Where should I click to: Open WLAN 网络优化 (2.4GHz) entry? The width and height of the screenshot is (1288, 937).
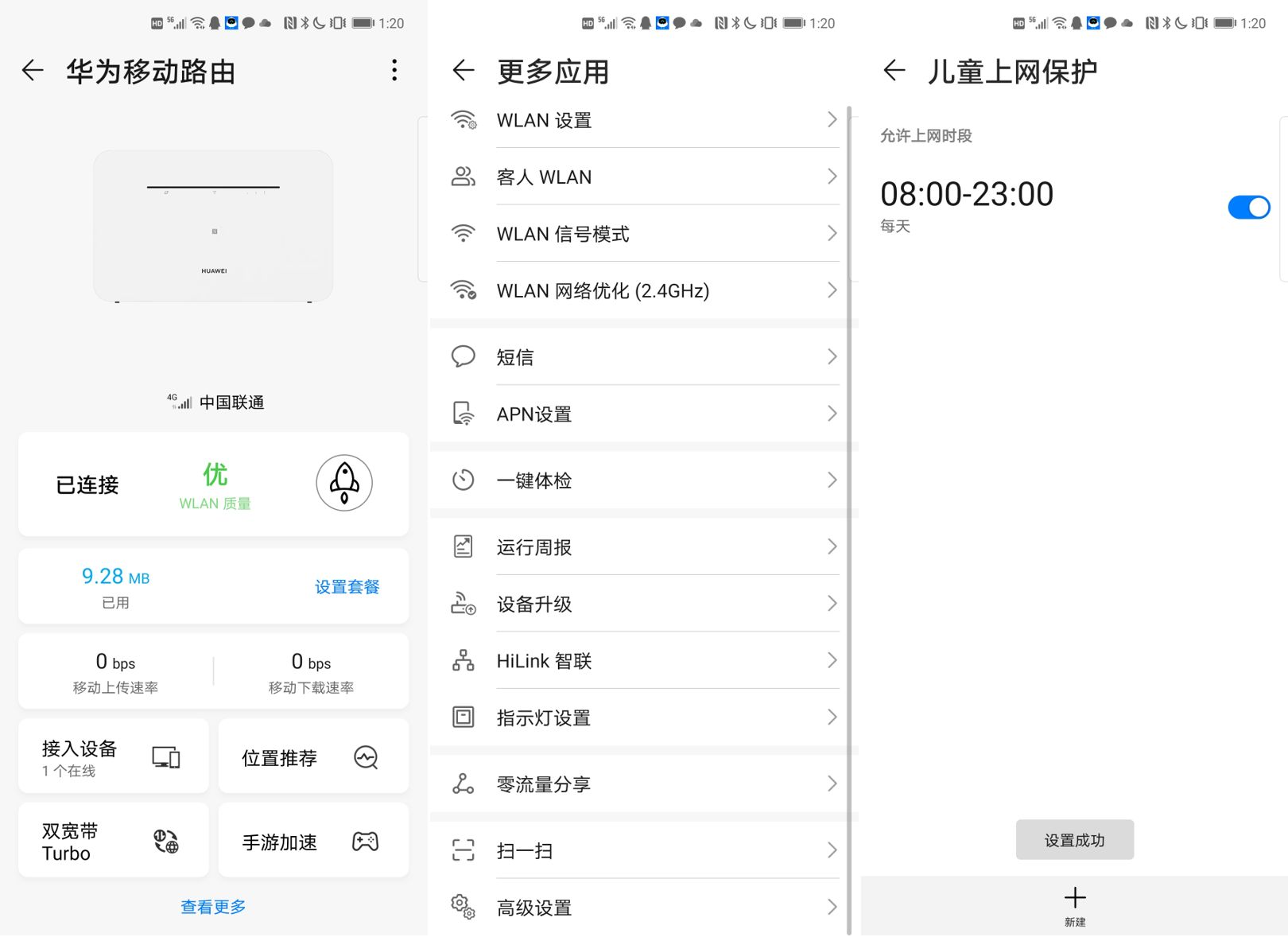tap(643, 290)
